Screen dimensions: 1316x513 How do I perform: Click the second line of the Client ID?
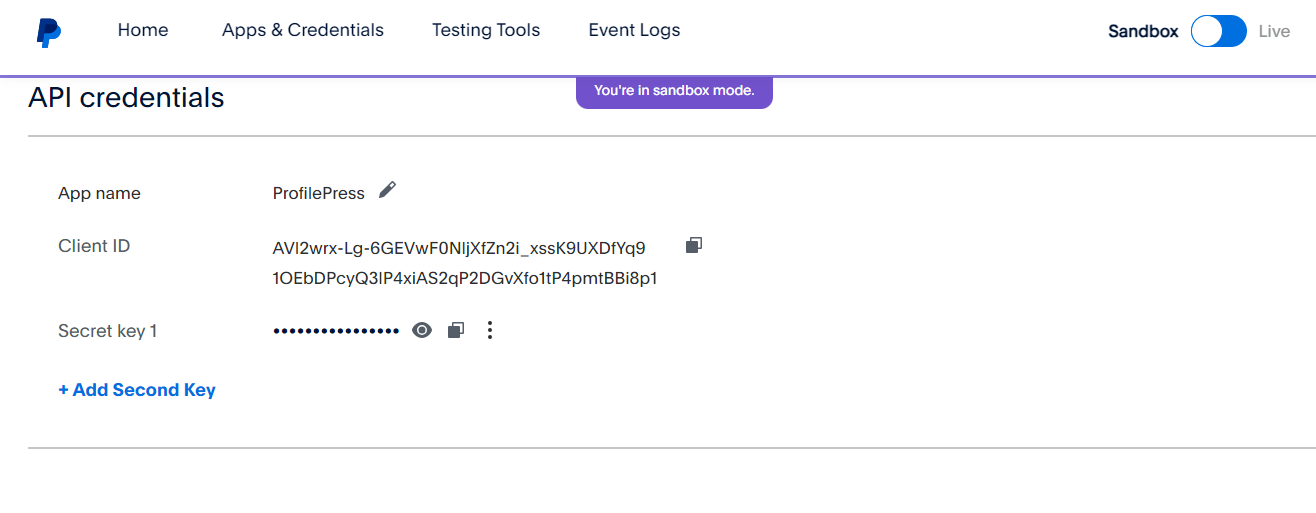(x=465, y=278)
